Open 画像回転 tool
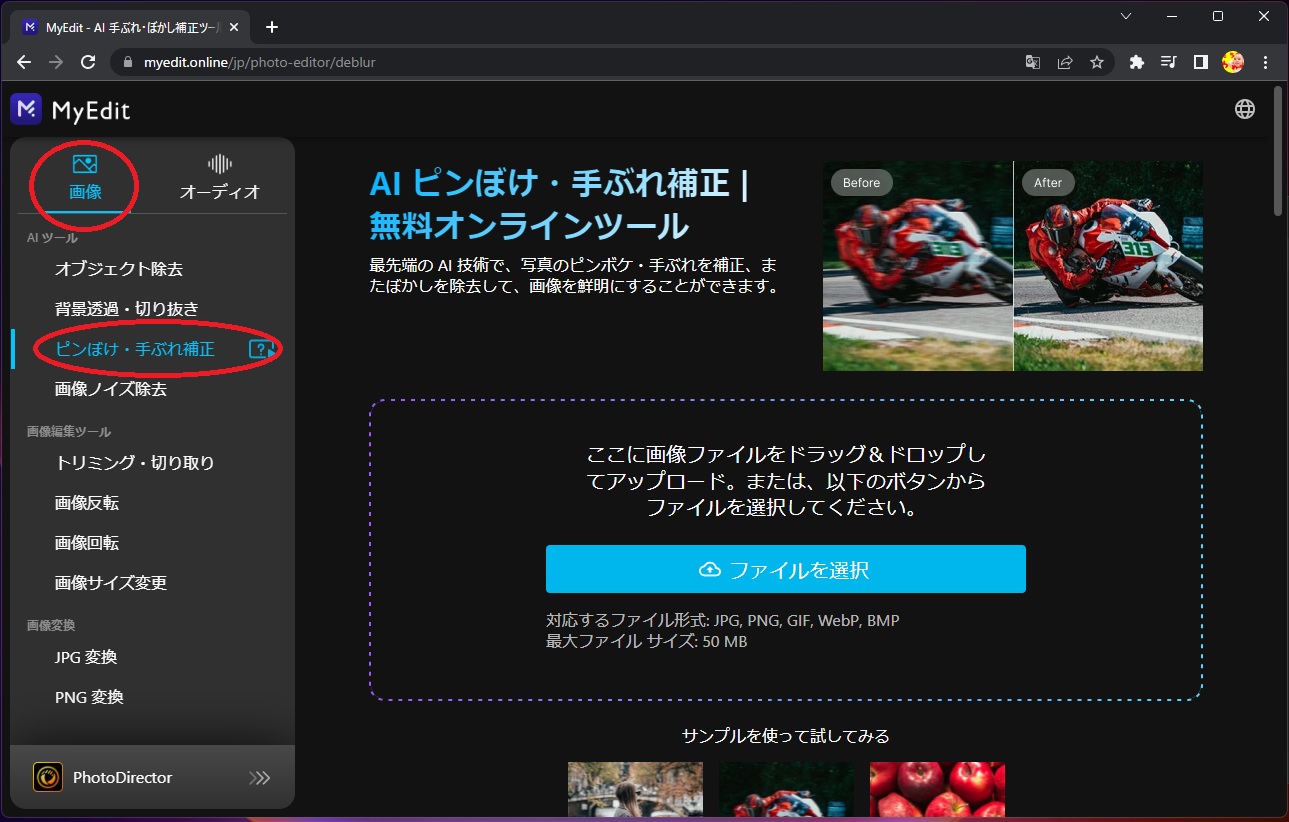Viewport: 1289px width, 822px height. coord(86,543)
